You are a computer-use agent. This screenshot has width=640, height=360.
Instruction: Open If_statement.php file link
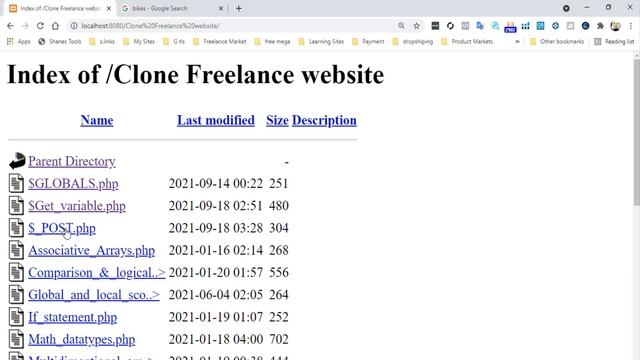[x=73, y=317]
